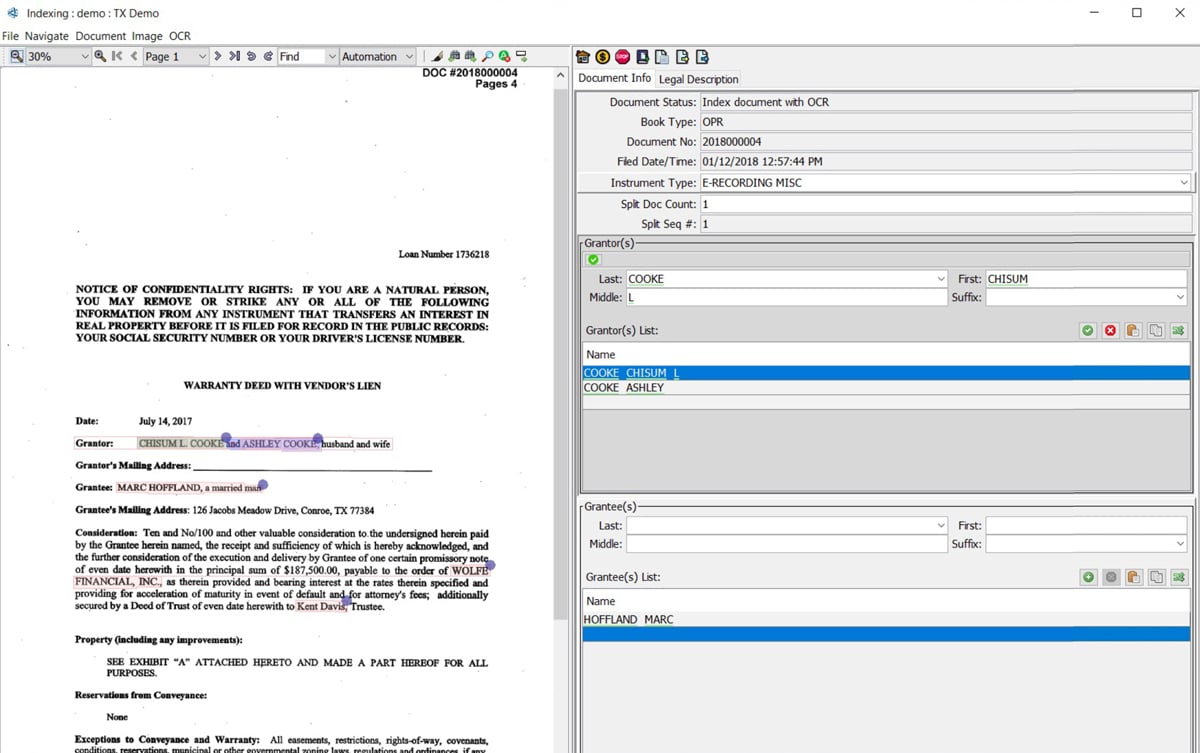
Task: Expand the Grantee Last name dropdown
Action: click(x=940, y=525)
